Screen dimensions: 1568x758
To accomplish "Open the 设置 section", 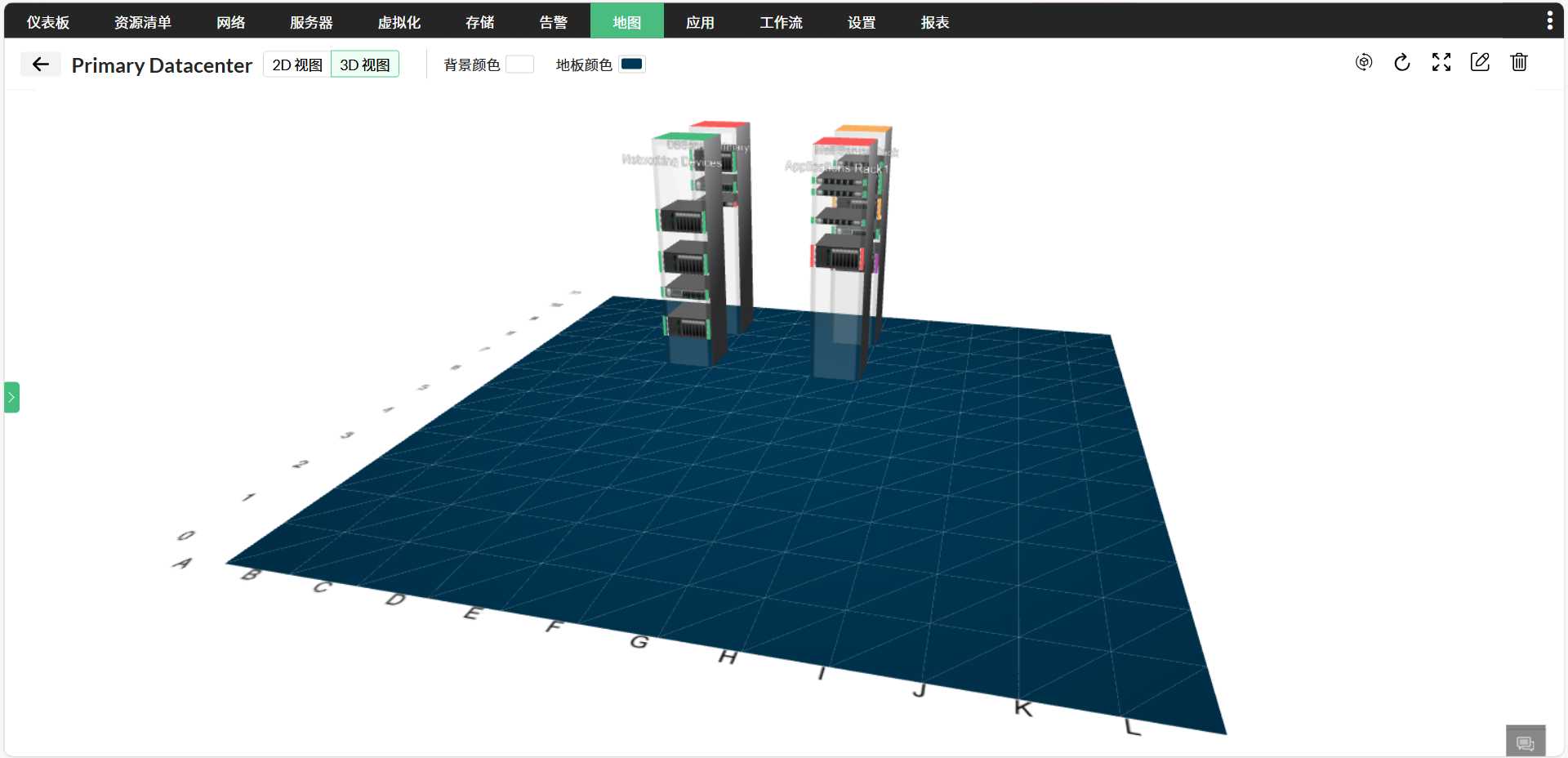I will point(861,23).
